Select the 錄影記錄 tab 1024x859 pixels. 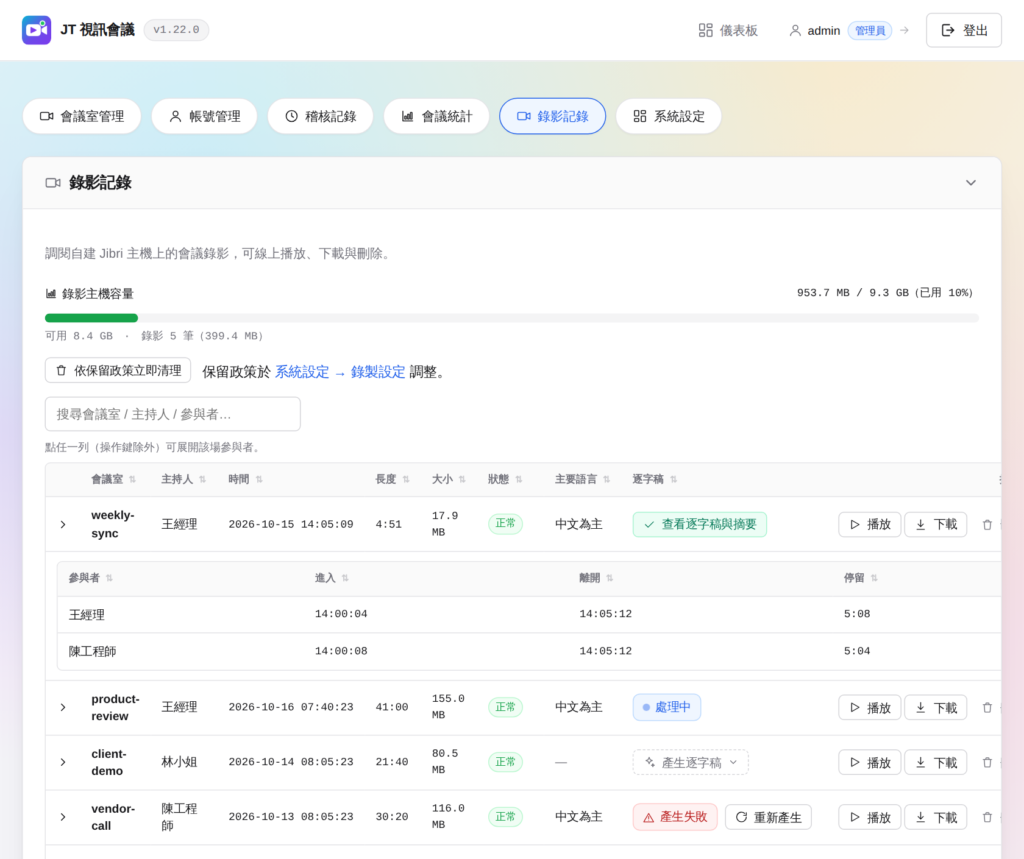point(552,116)
